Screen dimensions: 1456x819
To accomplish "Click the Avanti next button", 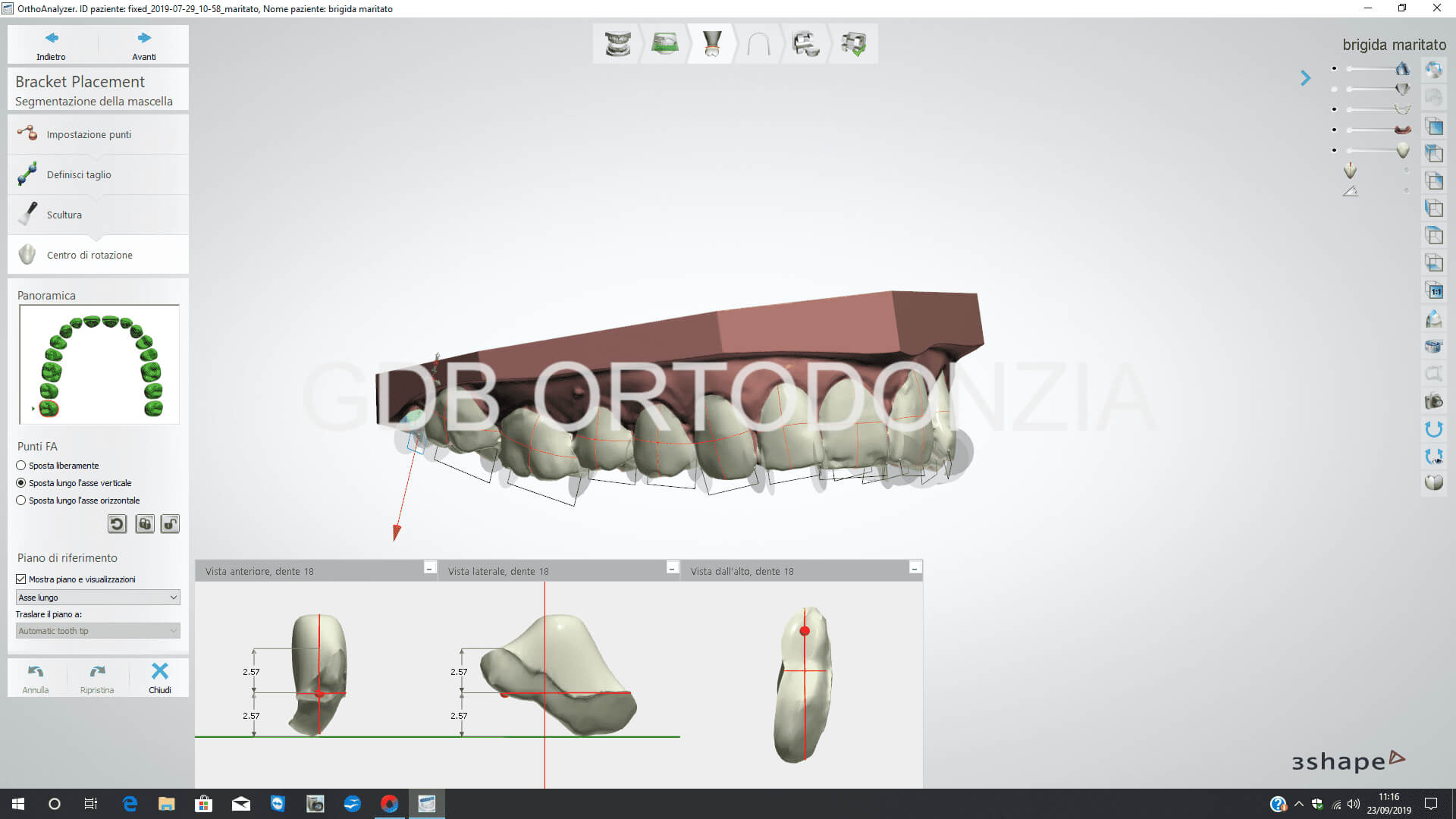I will 143,45.
